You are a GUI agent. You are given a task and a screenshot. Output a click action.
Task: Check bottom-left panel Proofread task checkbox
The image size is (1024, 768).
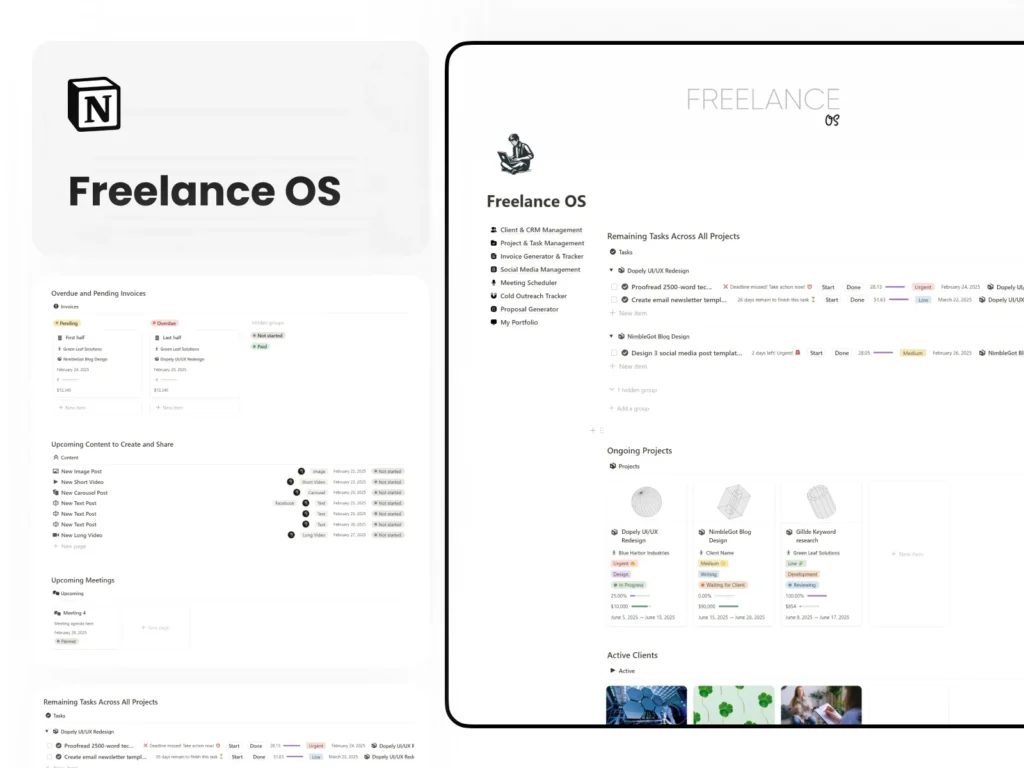pos(49,745)
